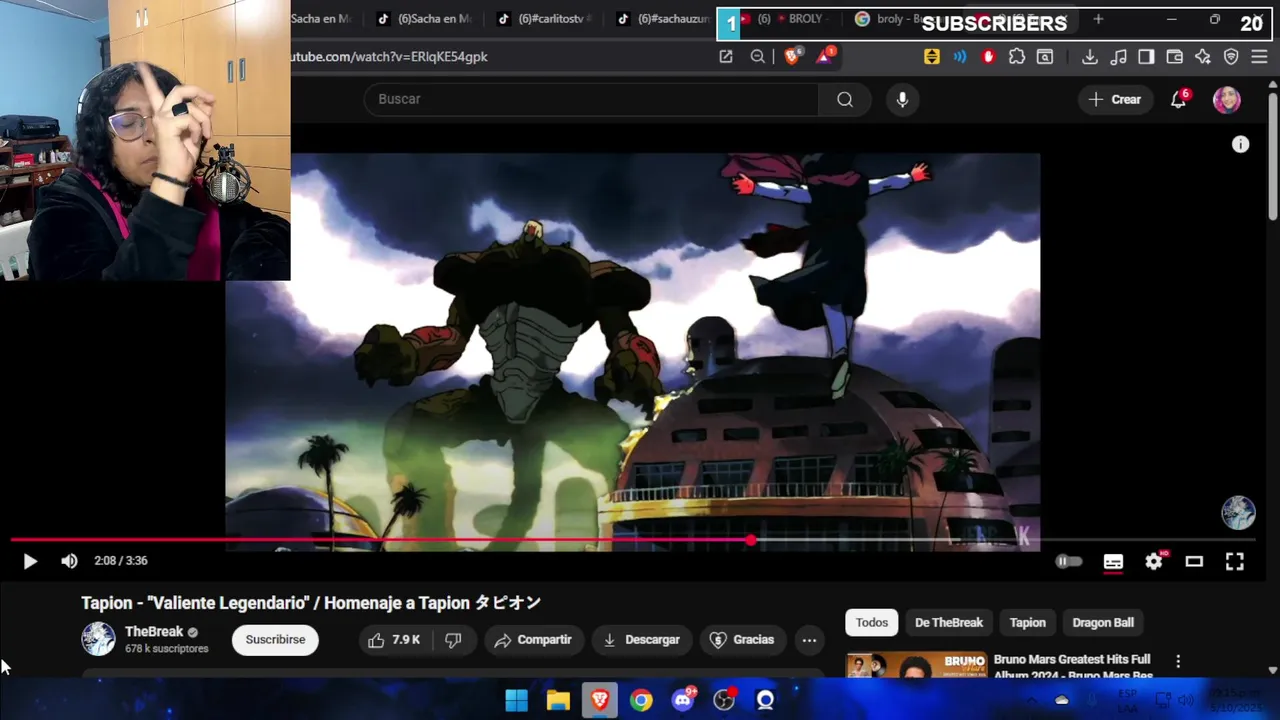
Task: Open File Explorer from the taskbar
Action: 558,700
